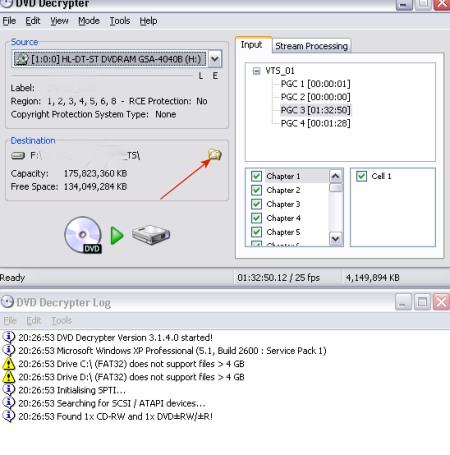Click the green play decrypt button
Viewport: 450px width, 455px height.
(117, 236)
